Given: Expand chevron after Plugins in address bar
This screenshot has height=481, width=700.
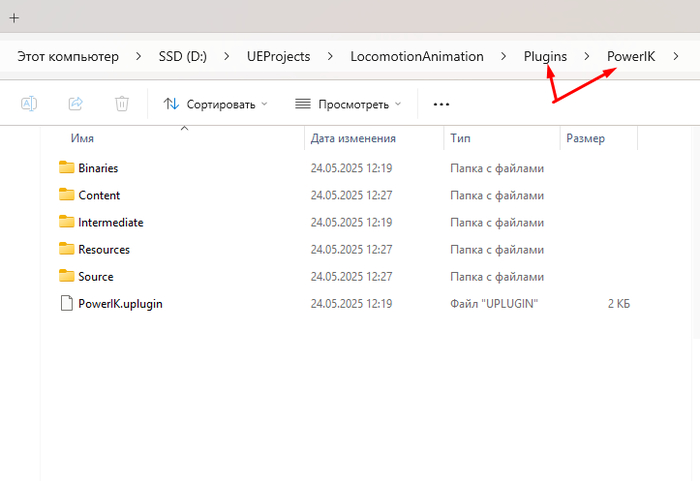Looking at the screenshot, I should click(x=587, y=57).
